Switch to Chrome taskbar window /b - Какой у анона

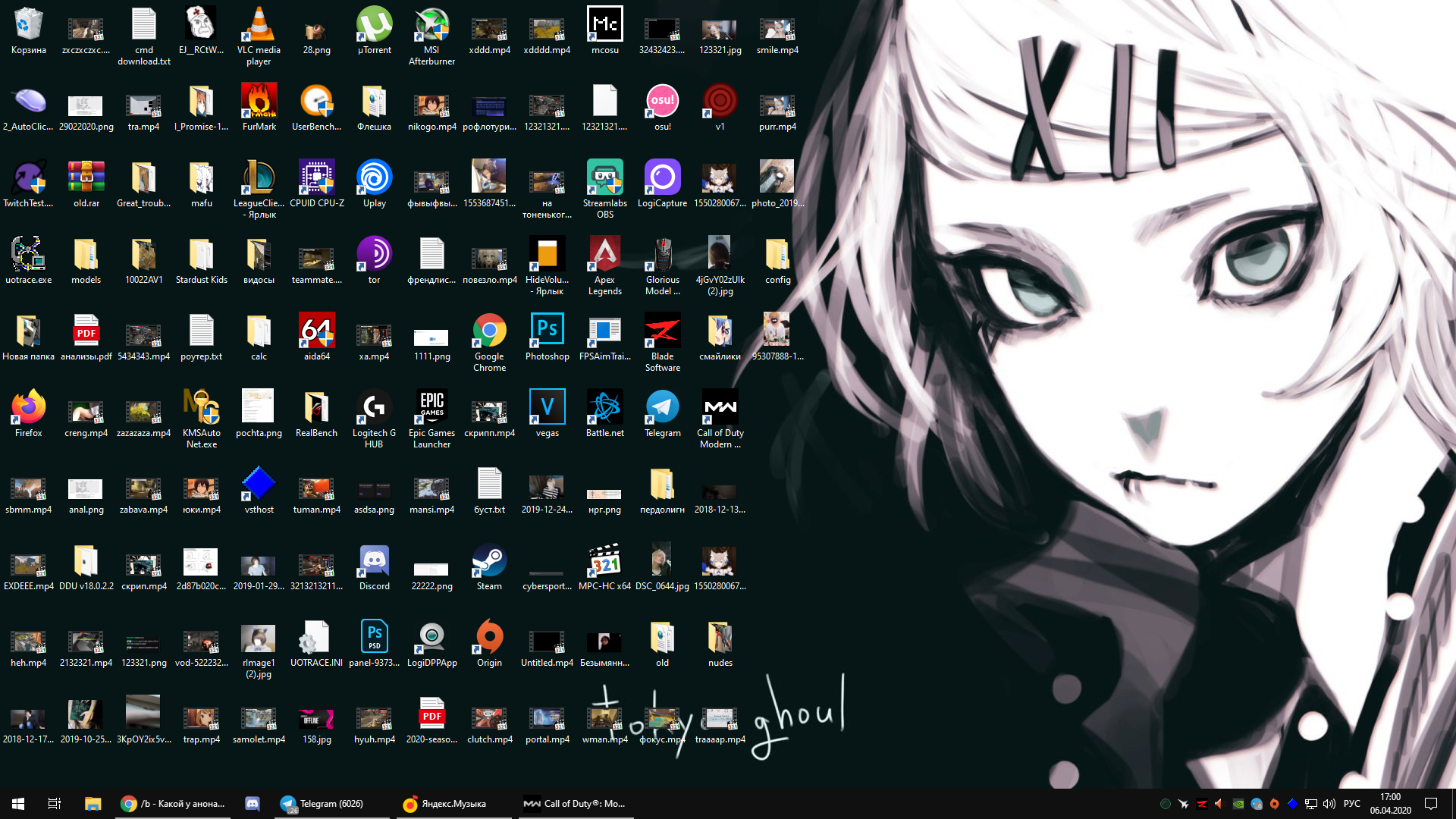pos(173,804)
